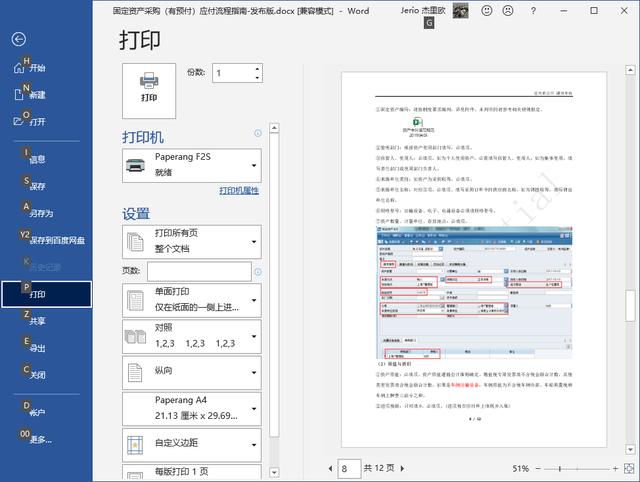
Task: Go to the 信息 (Info) page
Action: (37, 159)
